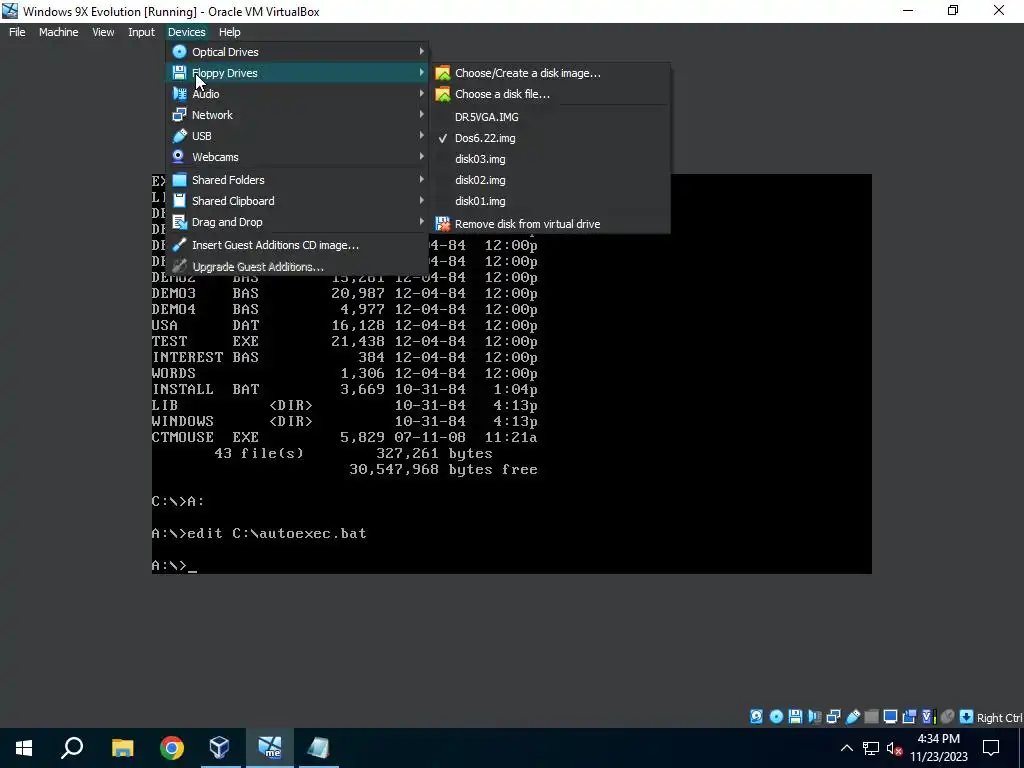The height and width of the screenshot is (768, 1024).
Task: Open the Help menu
Action: click(x=229, y=32)
